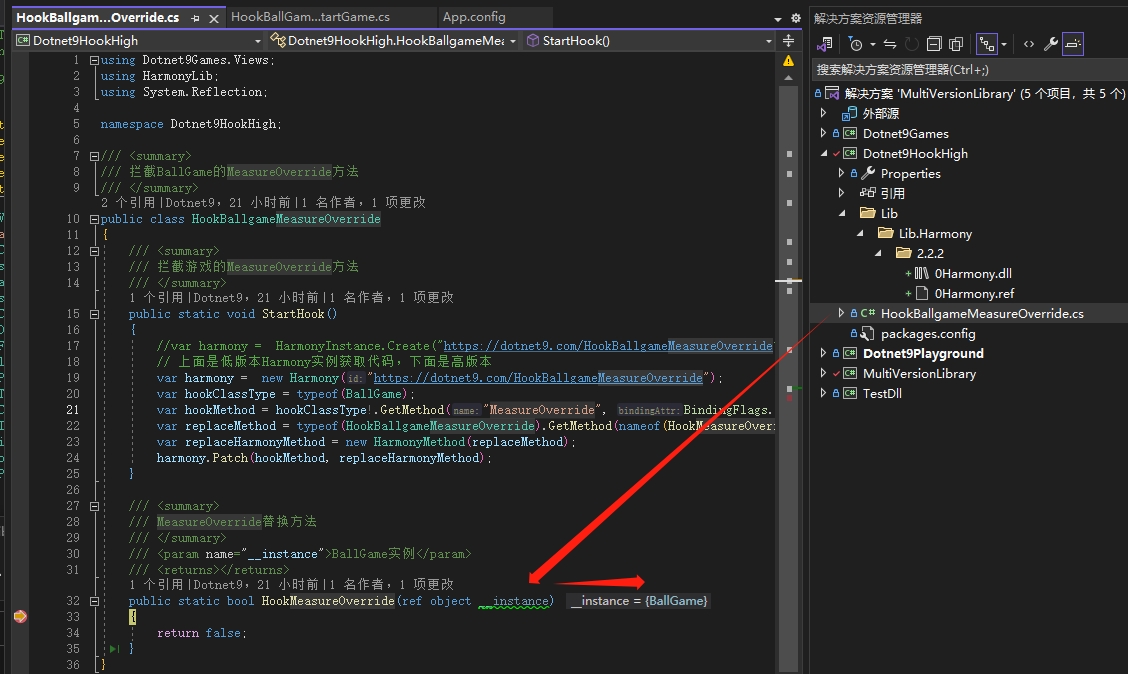Expand the 外部源 node
Viewport: 1128px width, 674px height.
point(824,113)
